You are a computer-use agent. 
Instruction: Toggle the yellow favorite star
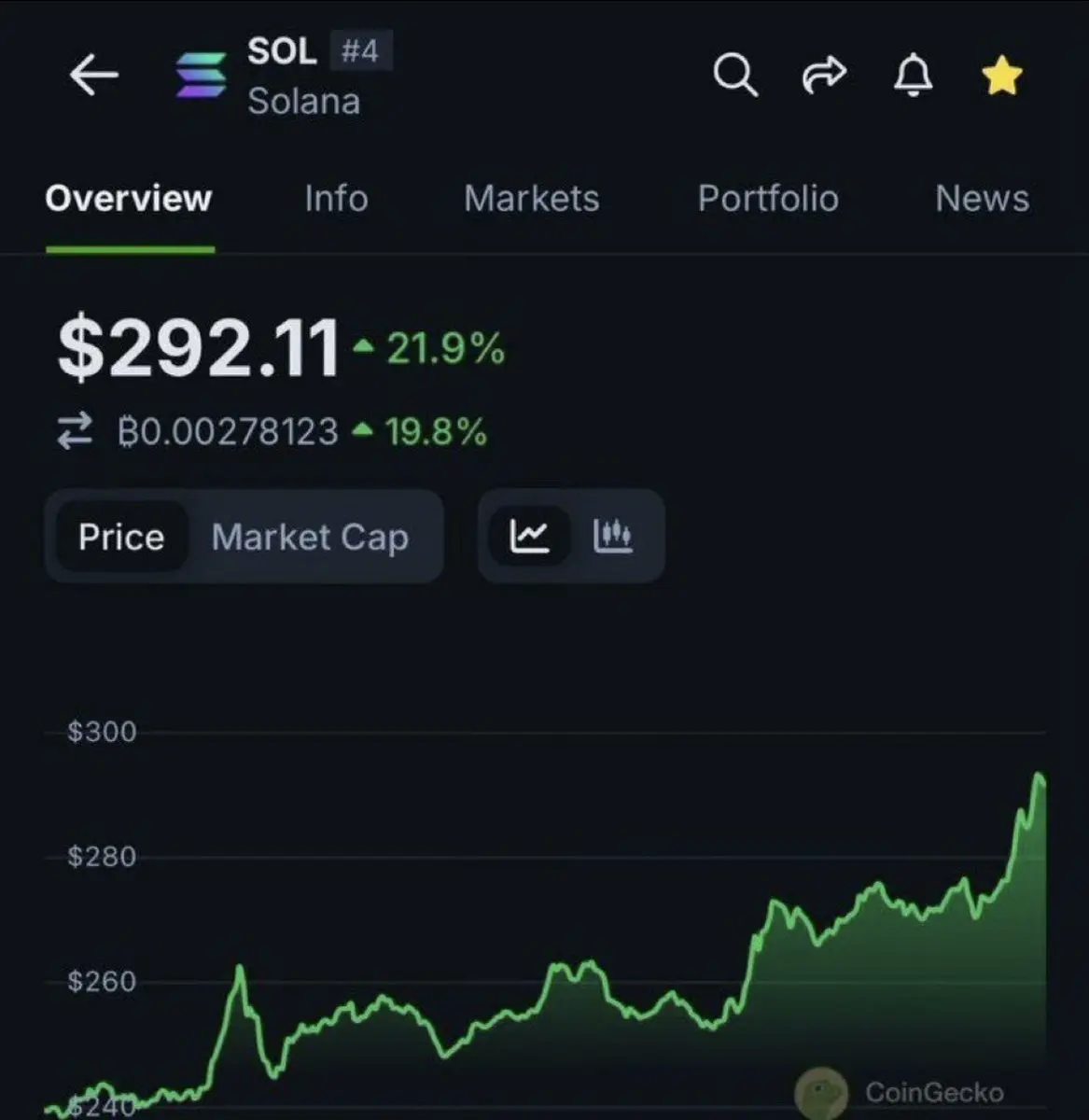pos(1002,75)
